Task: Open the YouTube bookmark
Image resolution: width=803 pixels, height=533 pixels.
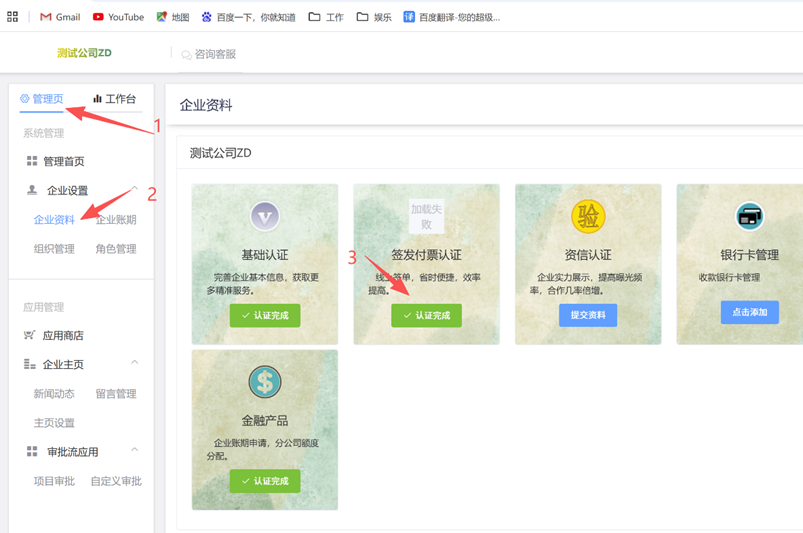Action: [x=118, y=17]
